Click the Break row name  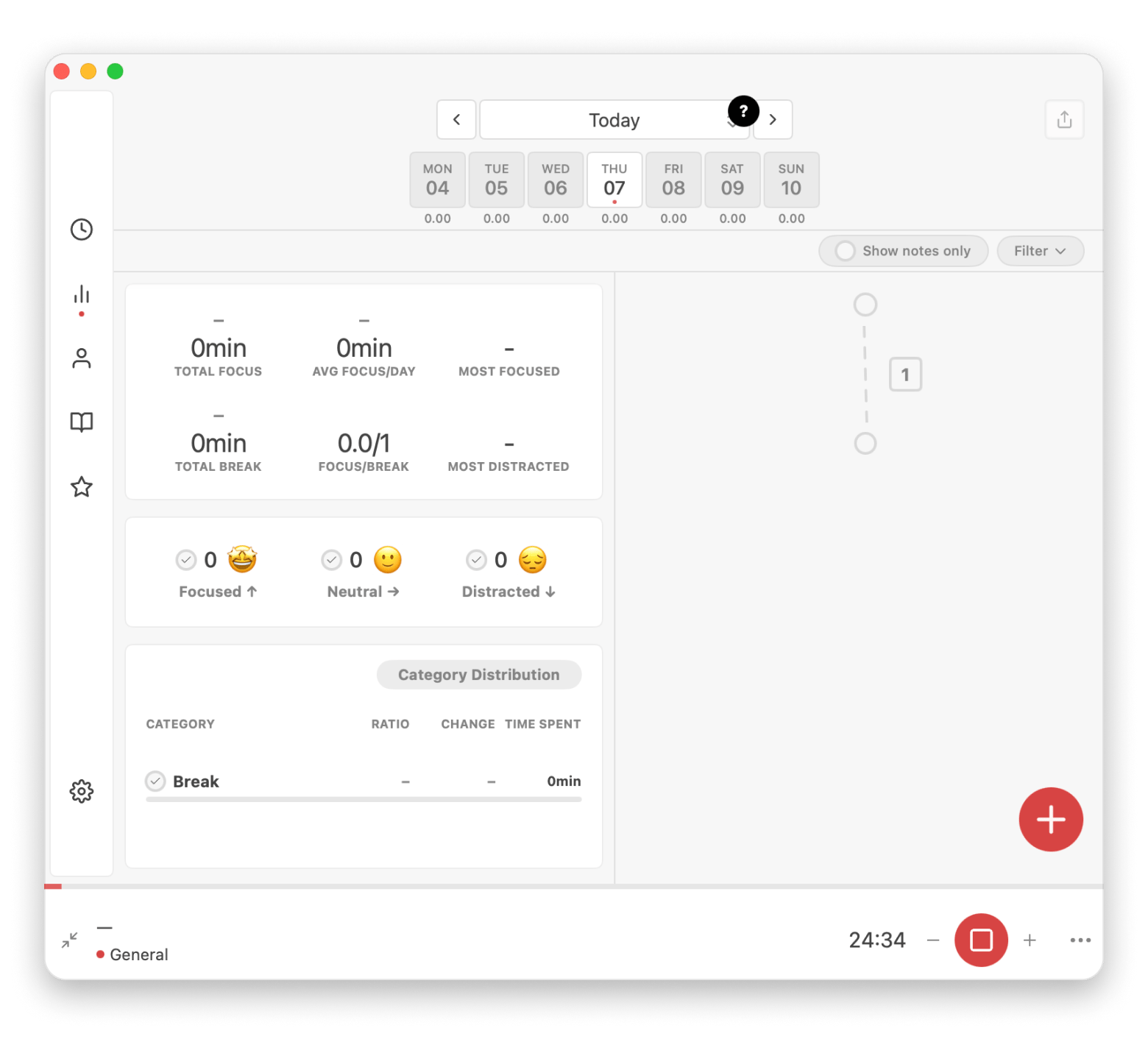pos(196,781)
